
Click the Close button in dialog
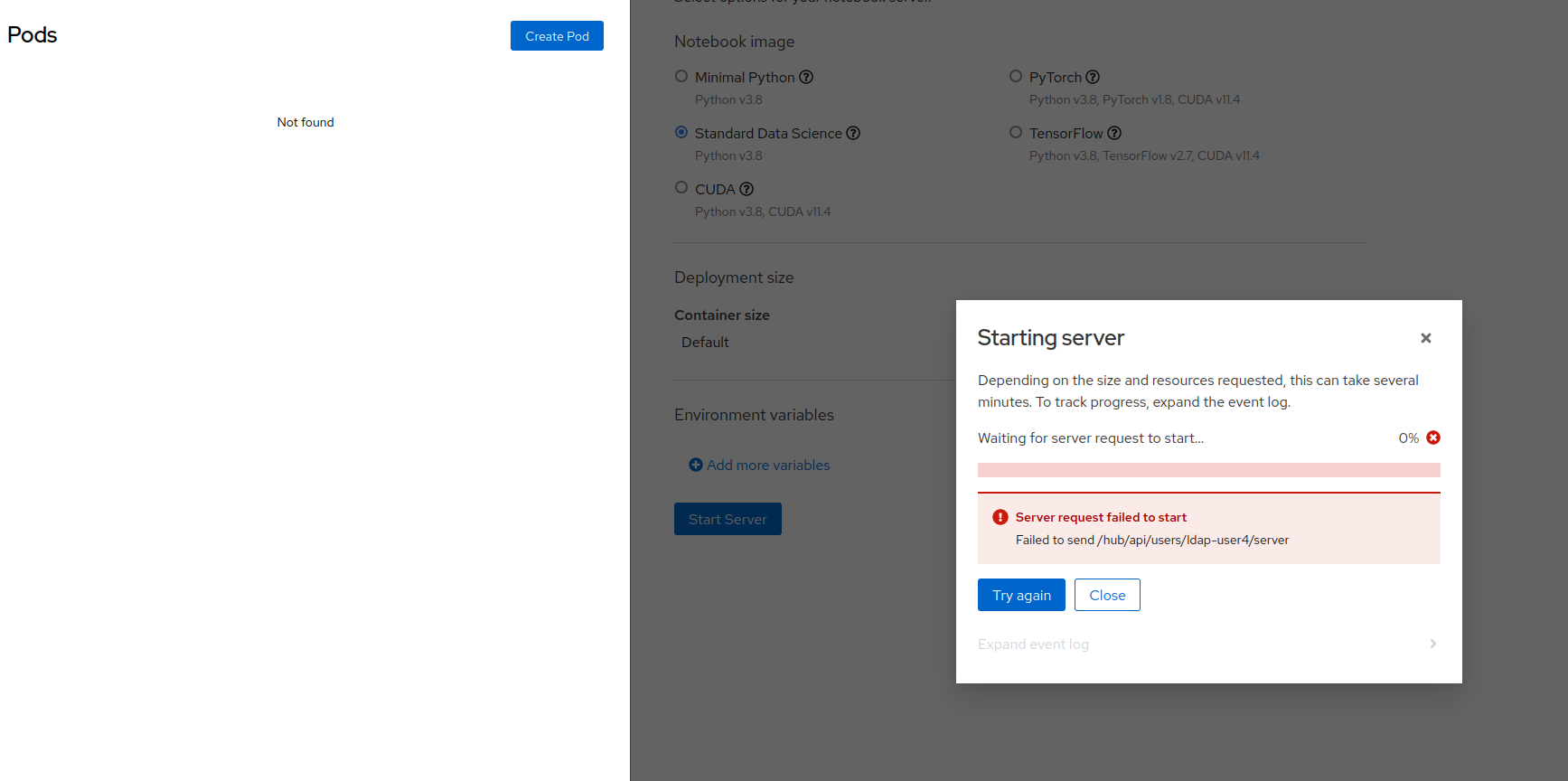(x=1107, y=595)
